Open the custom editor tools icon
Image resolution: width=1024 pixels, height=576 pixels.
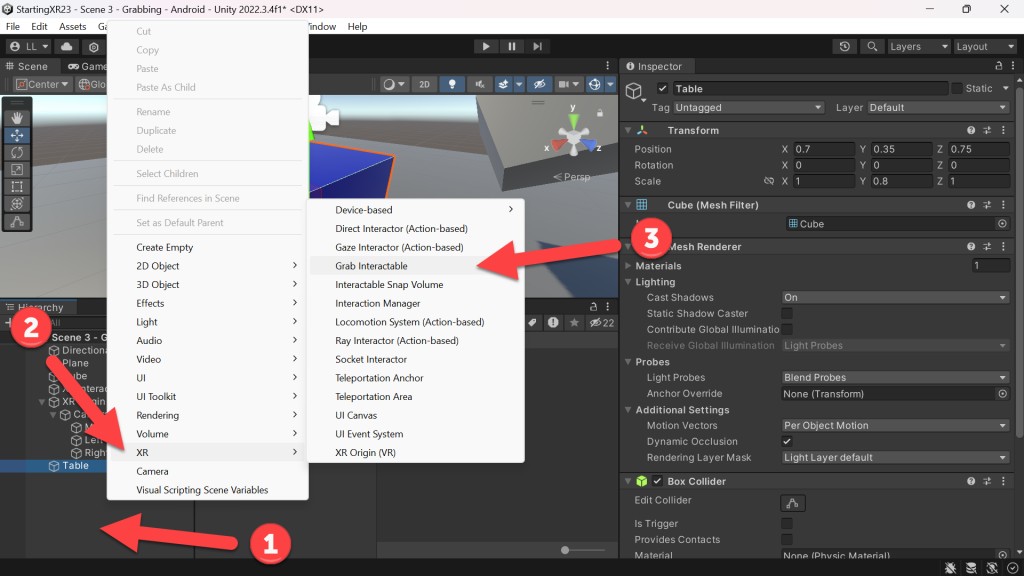17,222
